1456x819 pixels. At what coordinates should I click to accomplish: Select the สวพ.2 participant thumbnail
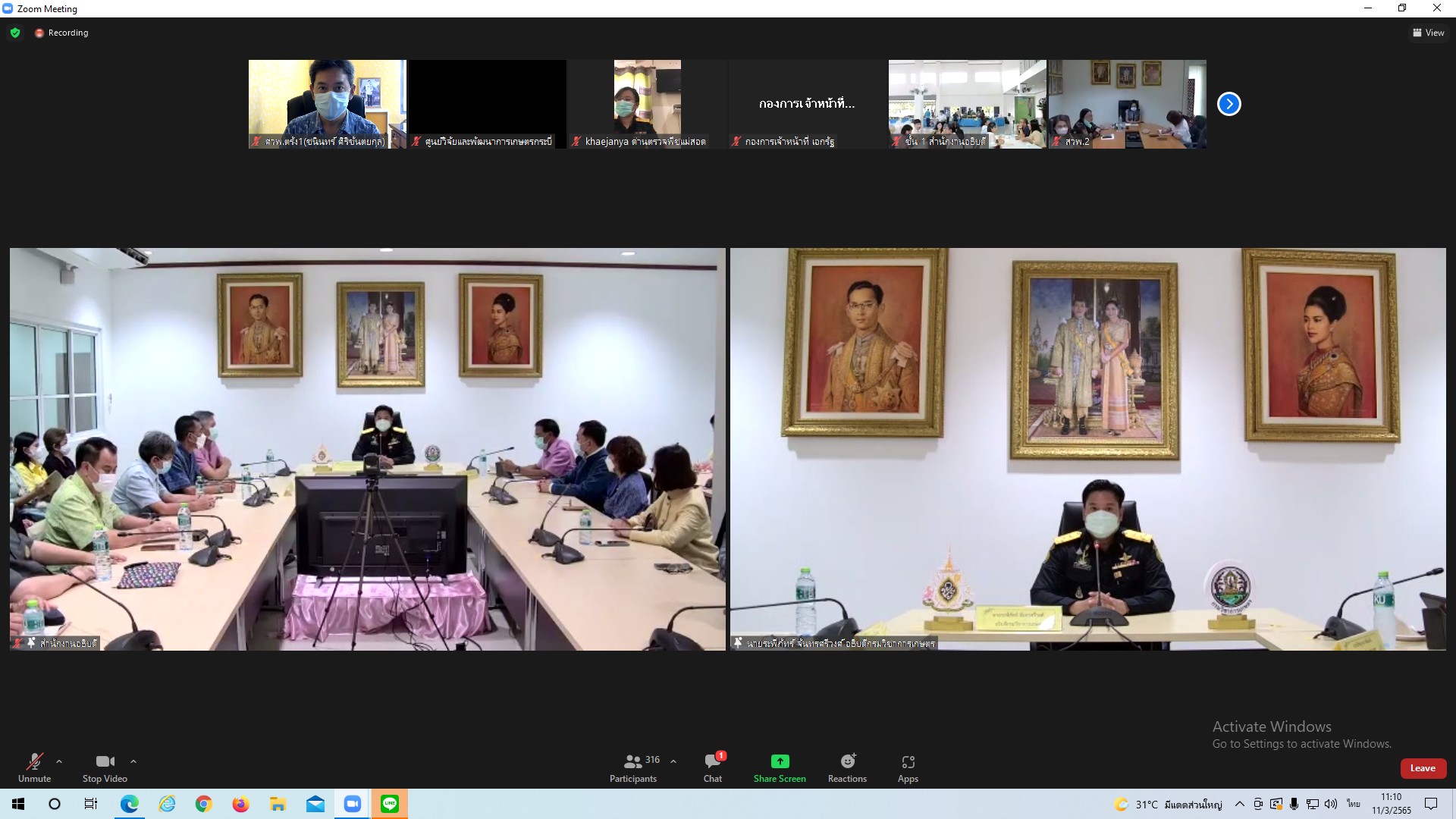coord(1128,104)
